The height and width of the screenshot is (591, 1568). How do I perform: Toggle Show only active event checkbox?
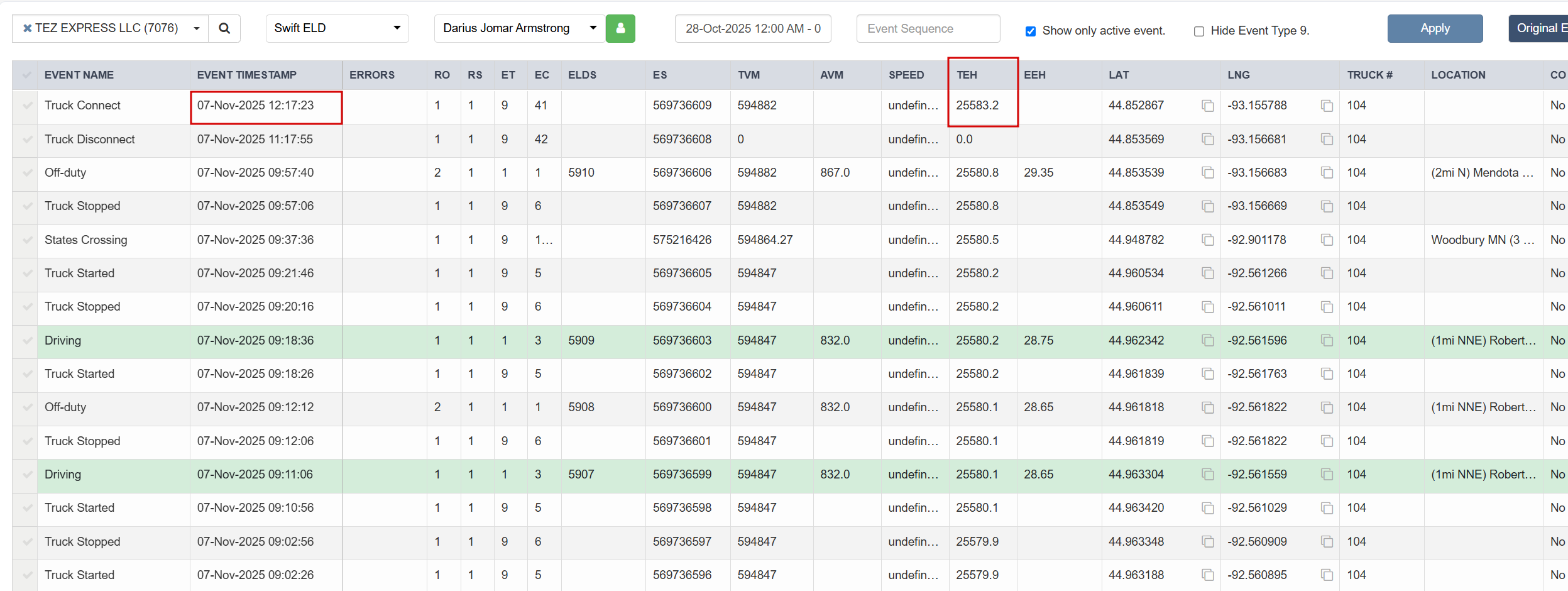[1031, 31]
